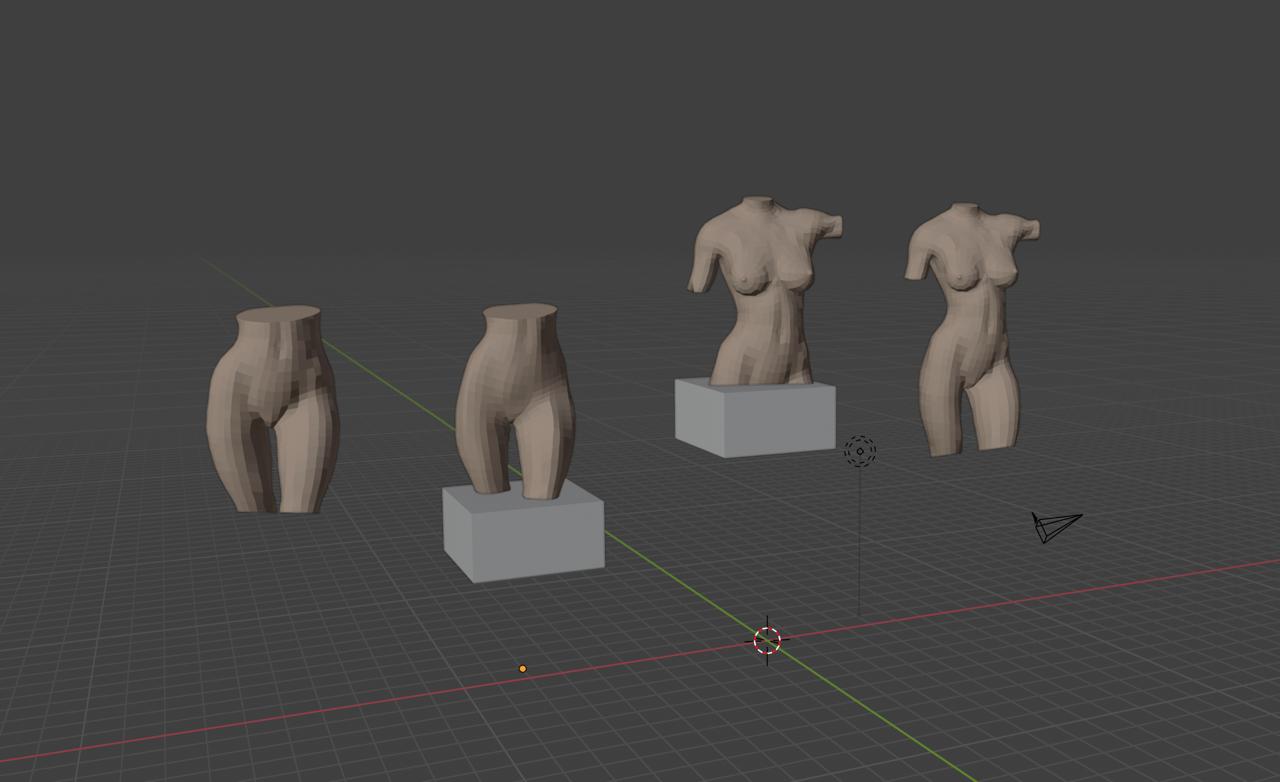This screenshot has width=1280, height=782.
Task: Click flat waist top of leftmost hip model
Action: click(x=279, y=315)
